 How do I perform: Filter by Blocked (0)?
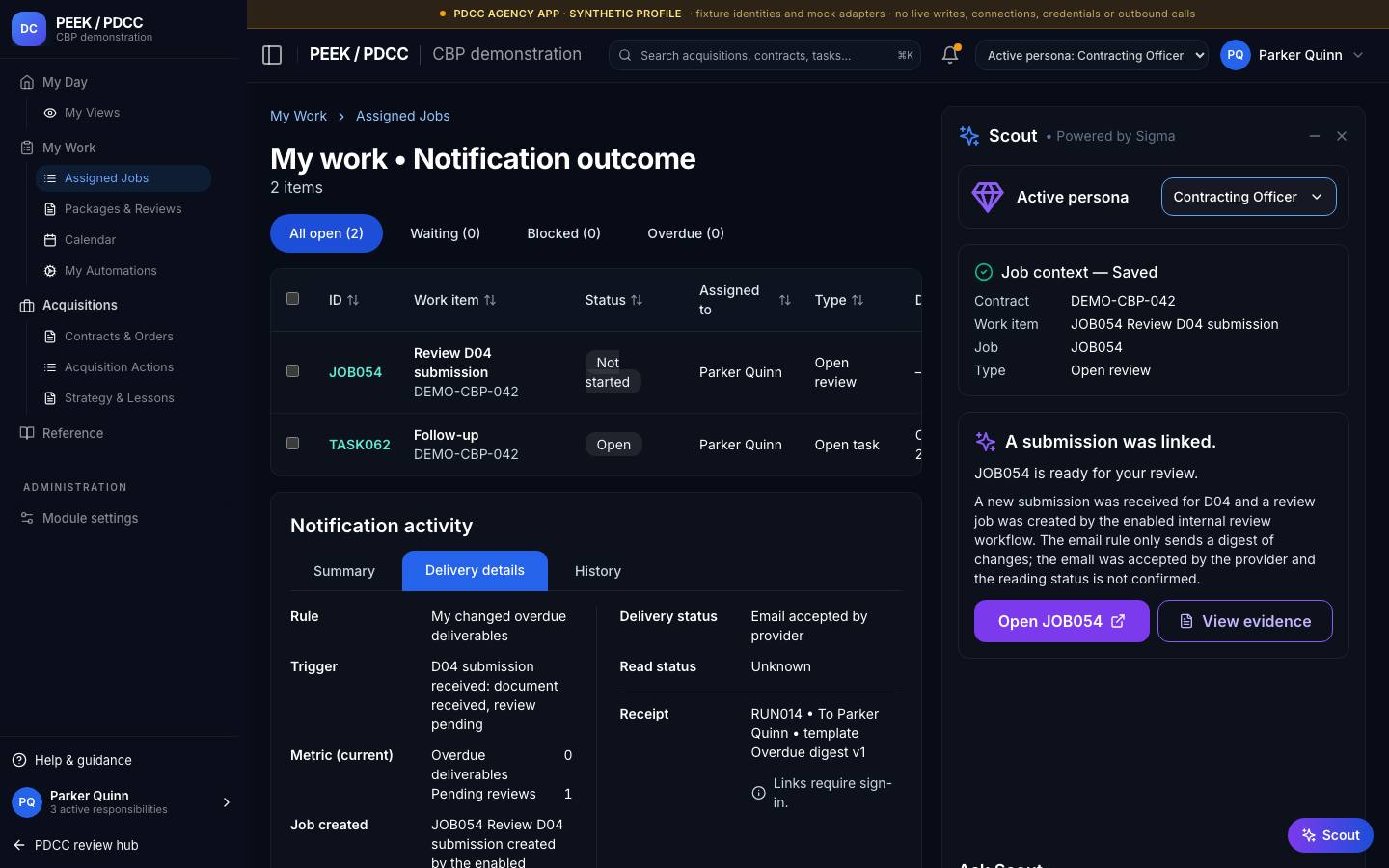(x=563, y=233)
